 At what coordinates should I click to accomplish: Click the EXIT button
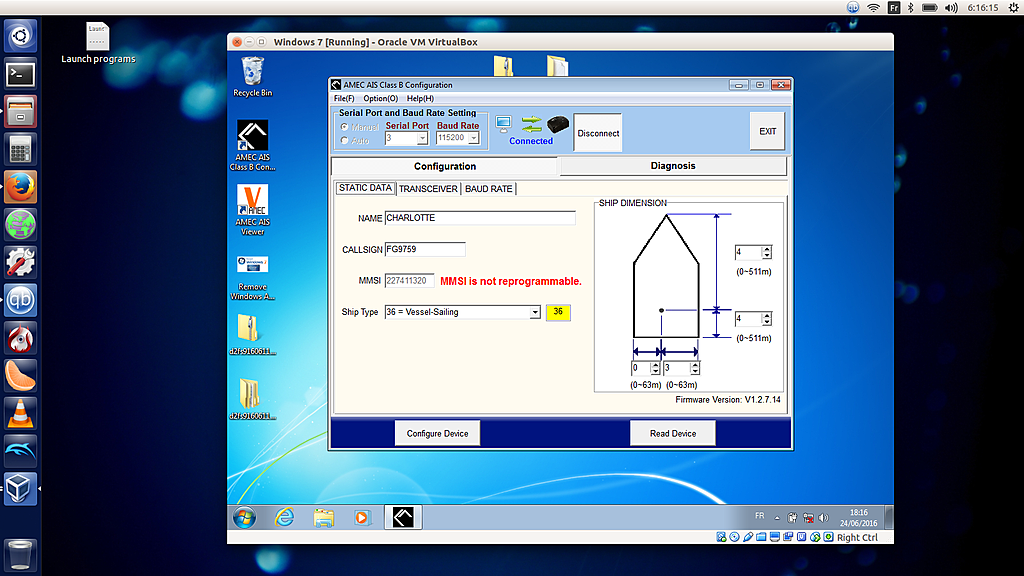pyautogui.click(x=767, y=131)
